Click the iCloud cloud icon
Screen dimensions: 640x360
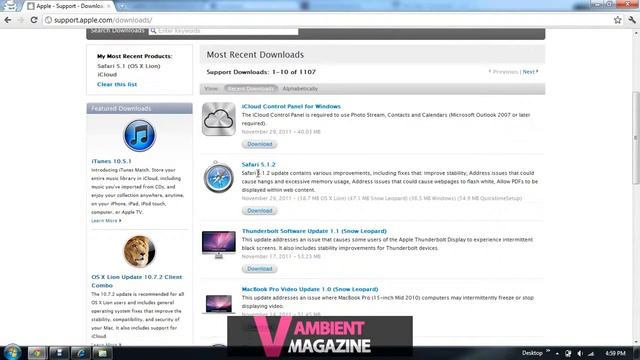[219, 119]
